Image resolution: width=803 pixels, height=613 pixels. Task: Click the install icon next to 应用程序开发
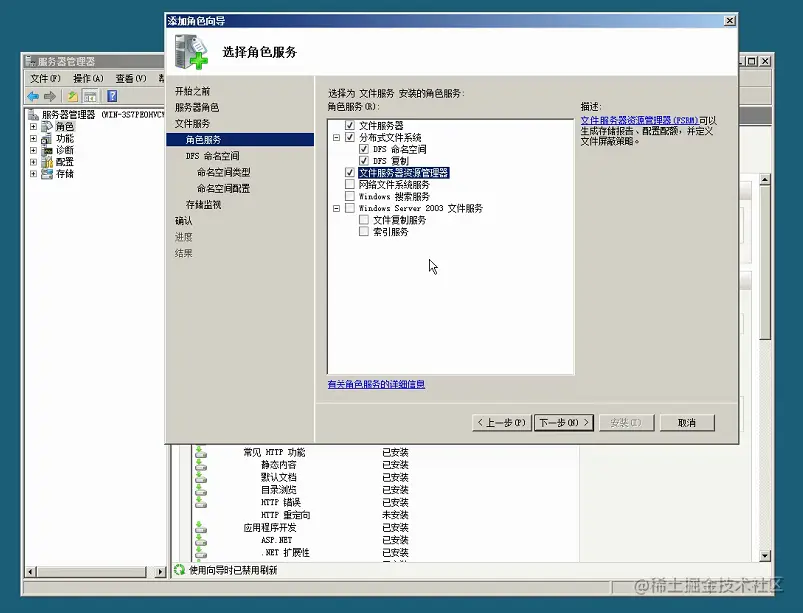point(201,527)
